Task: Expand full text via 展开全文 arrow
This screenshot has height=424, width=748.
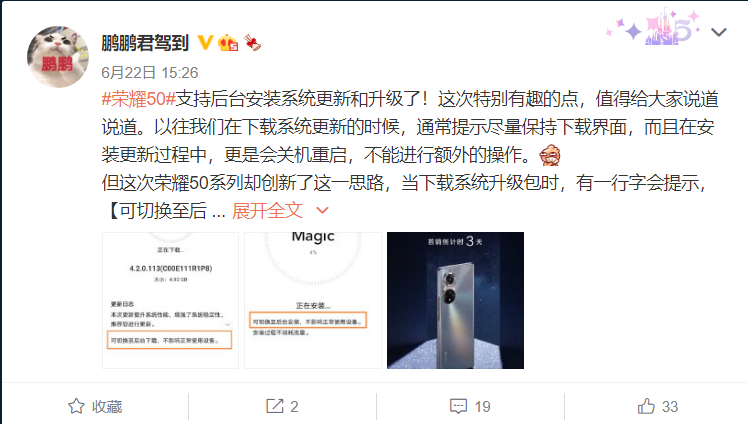Action: click(322, 210)
